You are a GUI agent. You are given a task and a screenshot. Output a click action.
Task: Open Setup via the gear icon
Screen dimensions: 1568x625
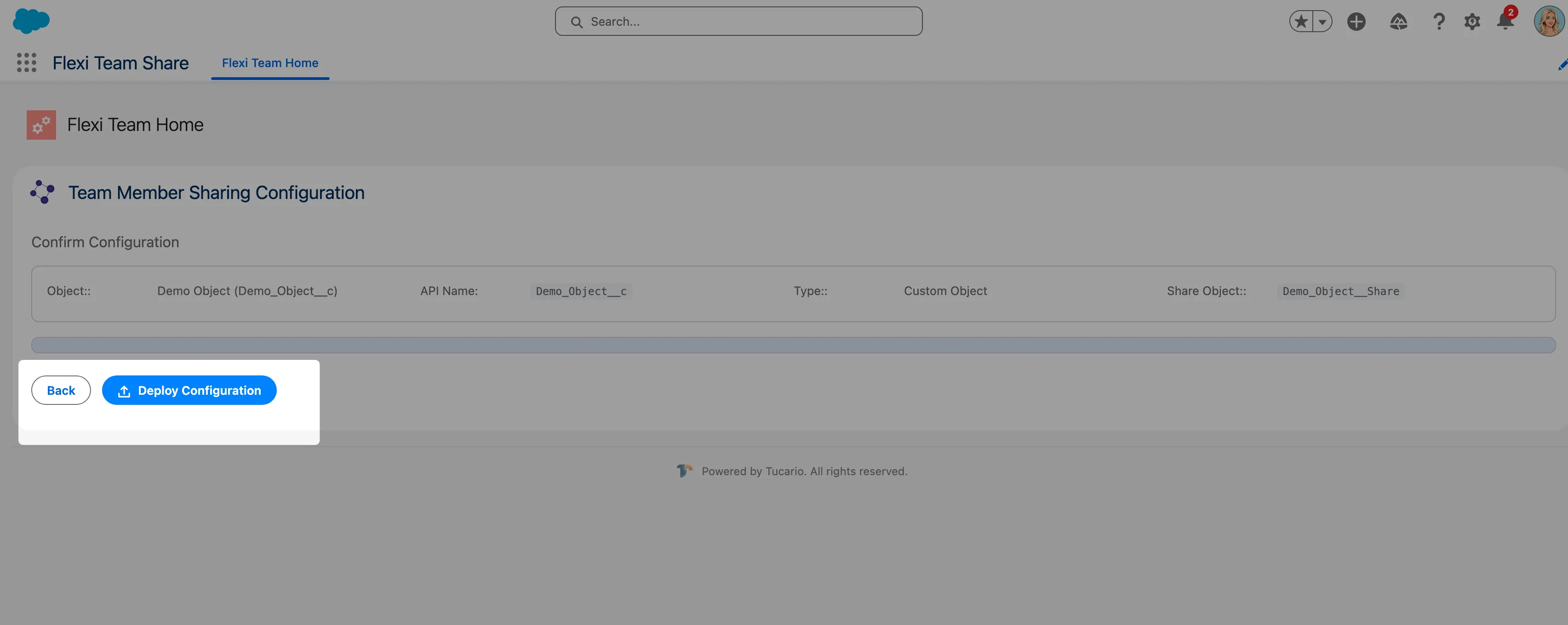click(1472, 21)
